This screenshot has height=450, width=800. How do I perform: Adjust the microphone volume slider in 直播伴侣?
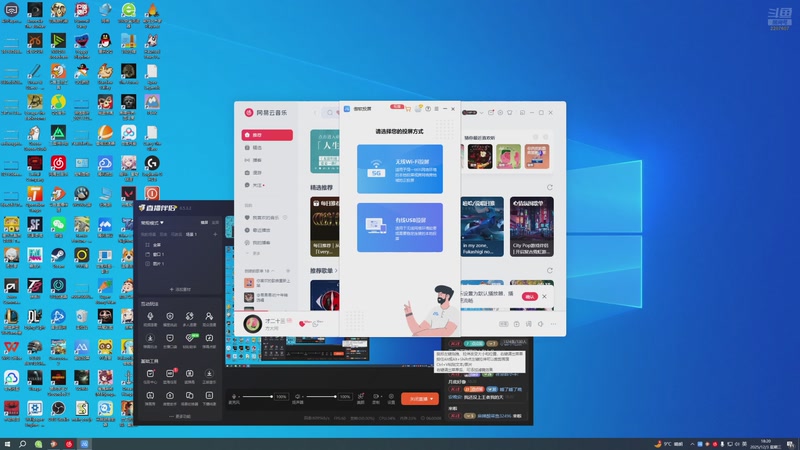(x=258, y=396)
